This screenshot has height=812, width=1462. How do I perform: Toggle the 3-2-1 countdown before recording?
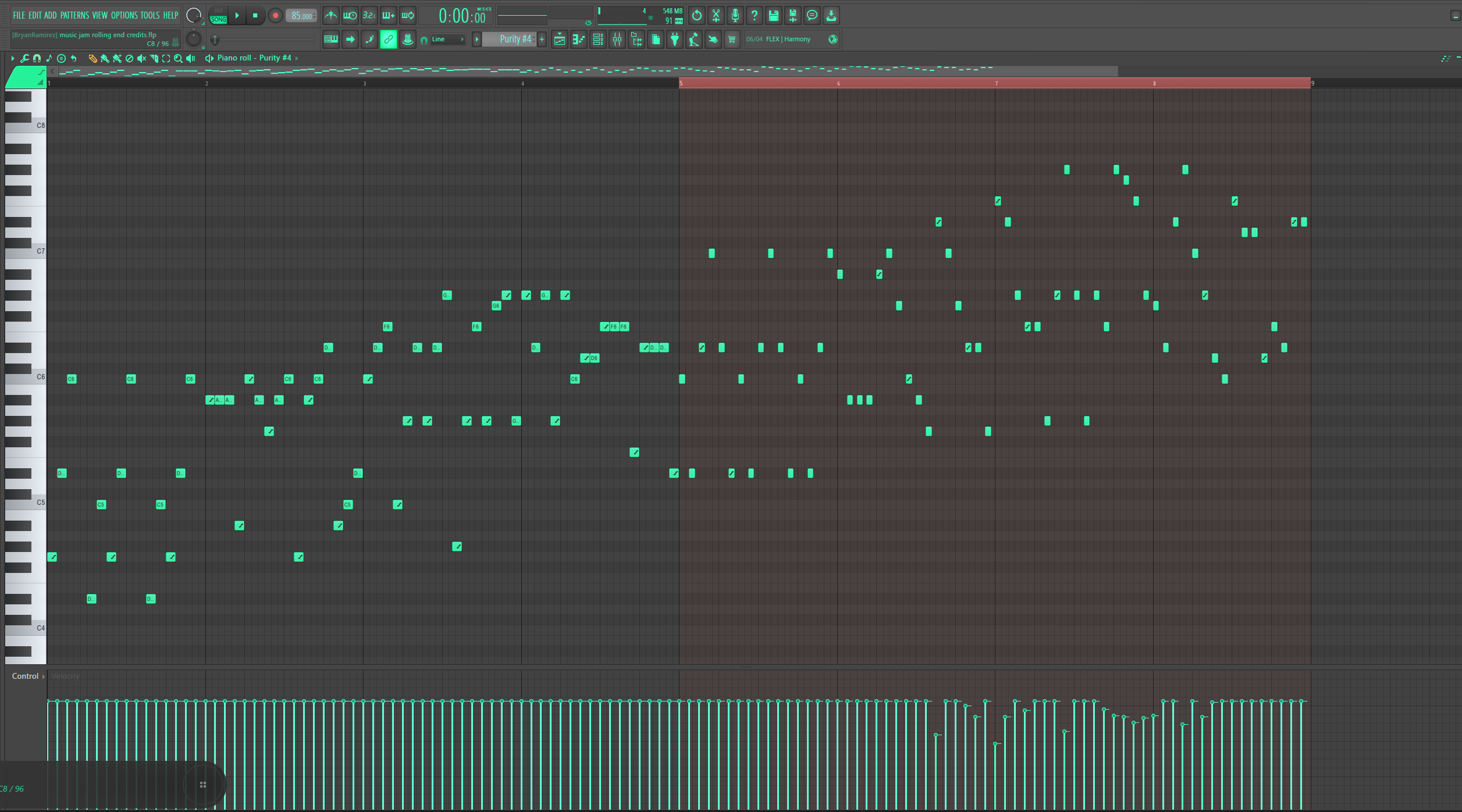tap(369, 16)
